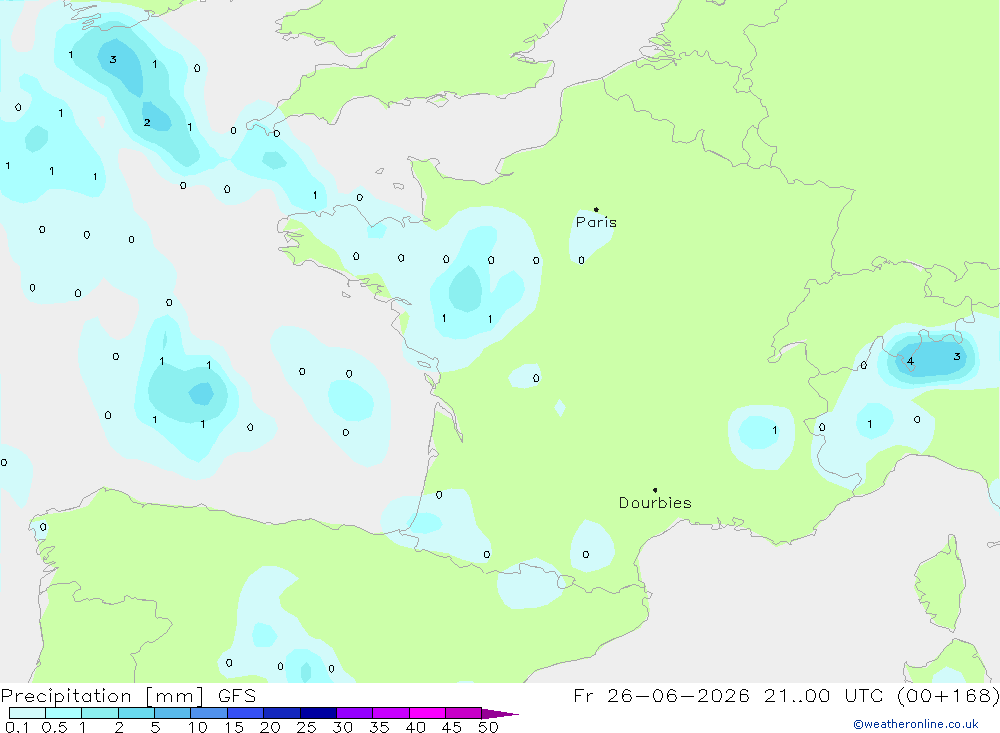Click the precipitation value 4 over the Alps

click(x=911, y=362)
